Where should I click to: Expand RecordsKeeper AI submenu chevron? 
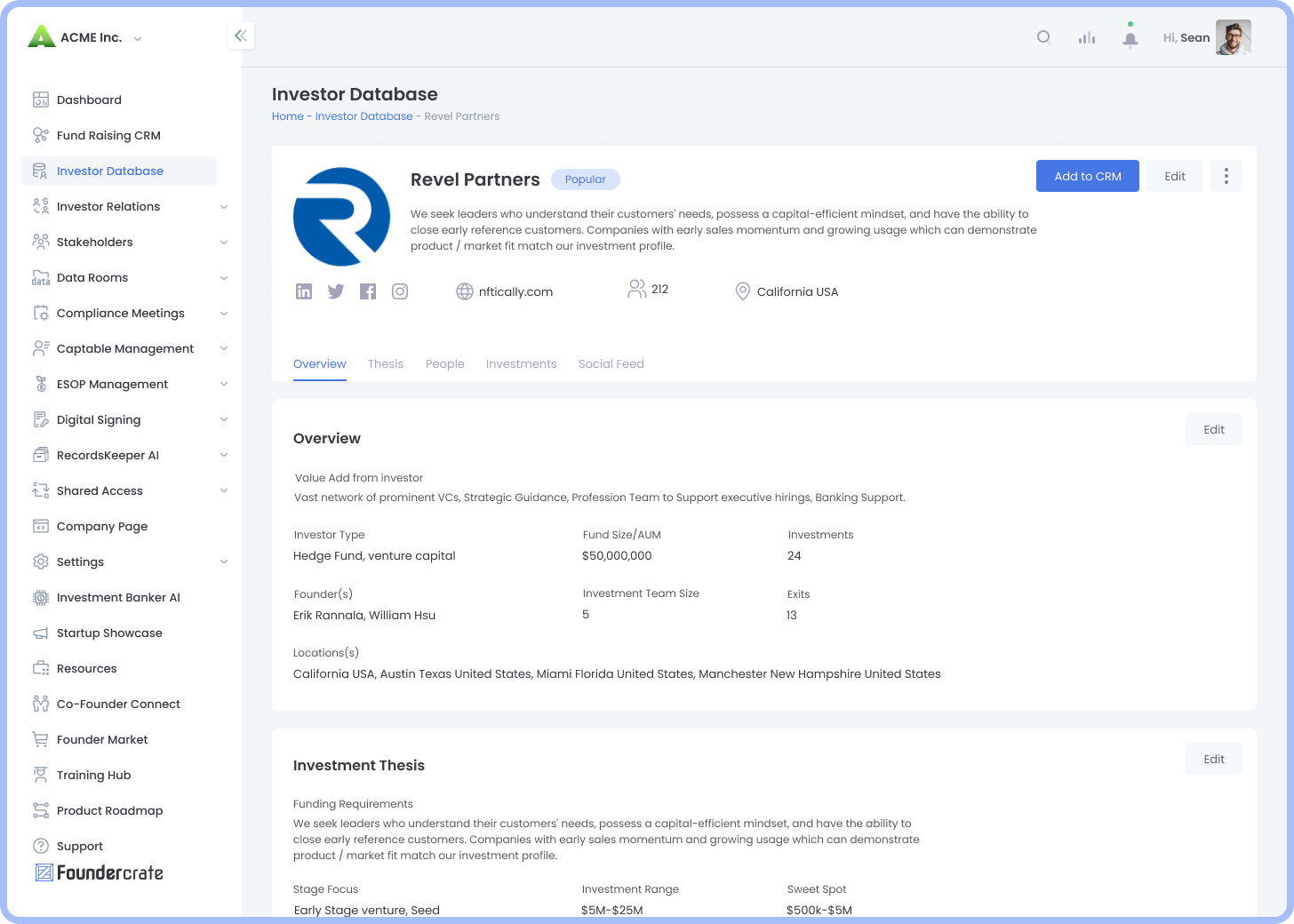pos(224,455)
